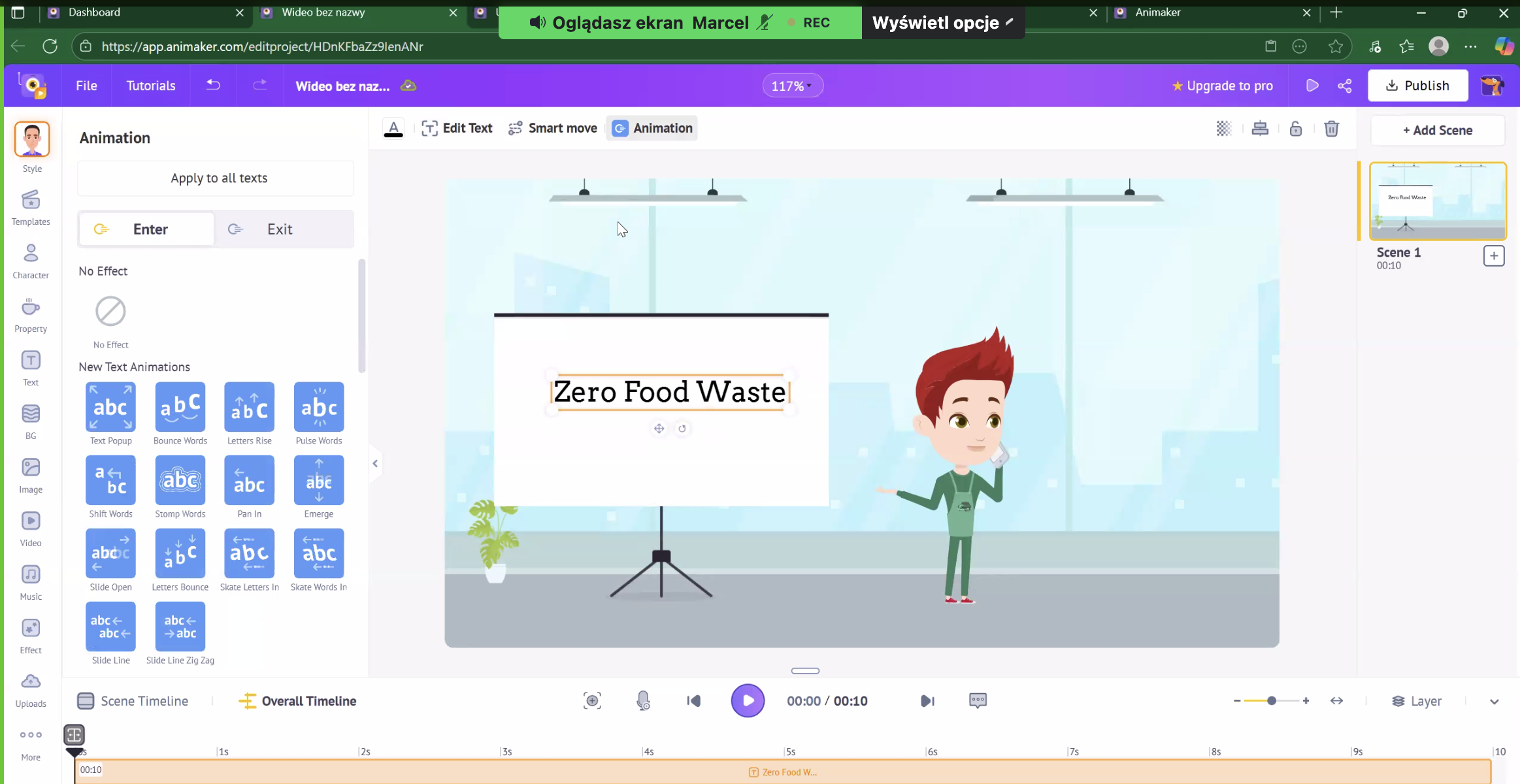This screenshot has height=784, width=1520.
Task: Open the 117% zoom level dropdown
Action: pos(791,85)
